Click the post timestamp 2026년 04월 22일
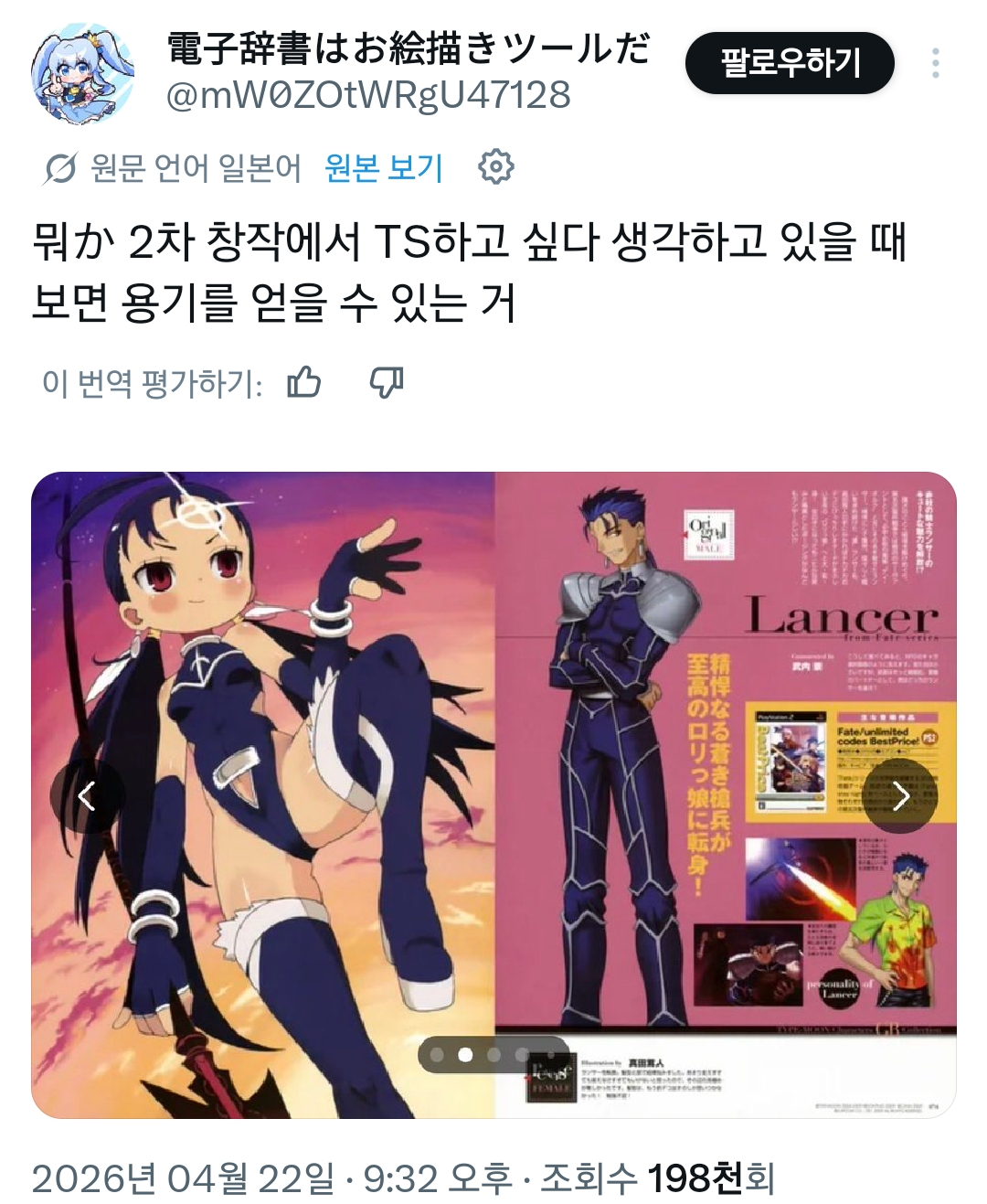 pyautogui.click(x=183, y=1178)
